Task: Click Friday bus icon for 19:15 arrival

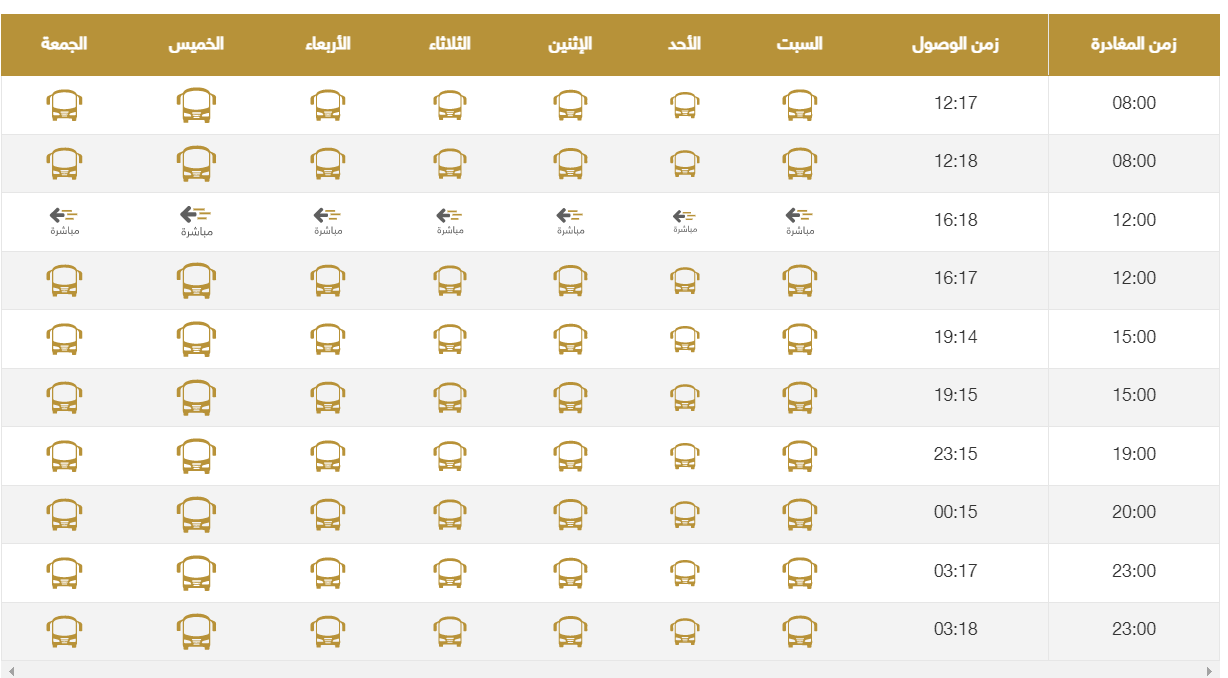Action: pyautogui.click(x=65, y=397)
